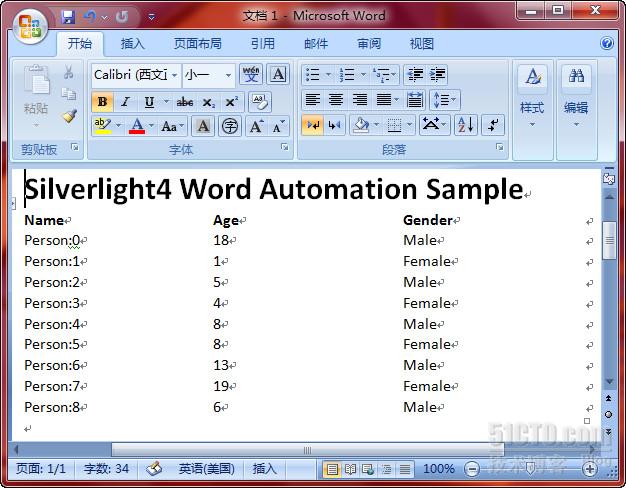Open the Calibri font name dropdown
The width and height of the screenshot is (626, 488).
point(174,75)
